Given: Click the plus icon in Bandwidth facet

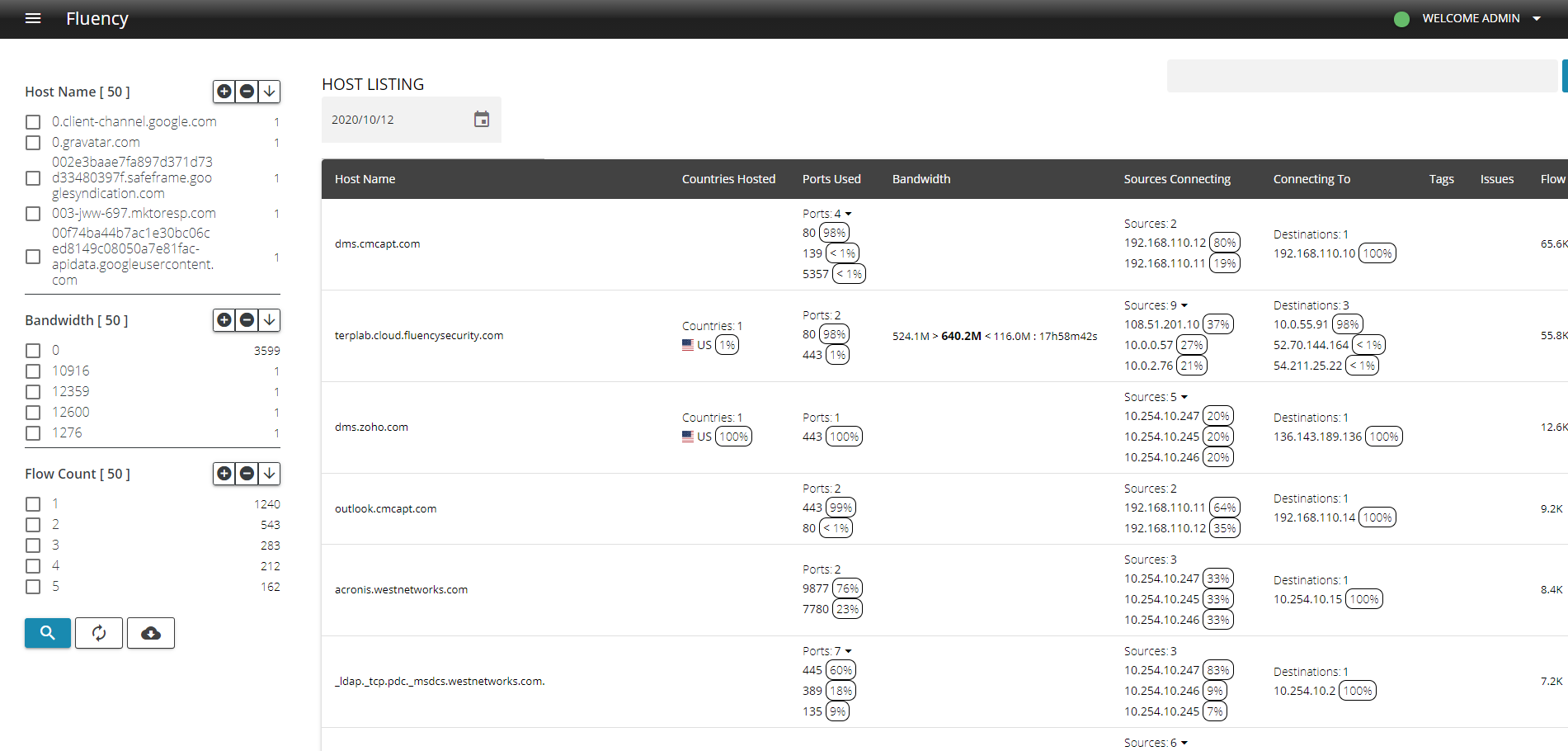Looking at the screenshot, I should pyautogui.click(x=224, y=320).
